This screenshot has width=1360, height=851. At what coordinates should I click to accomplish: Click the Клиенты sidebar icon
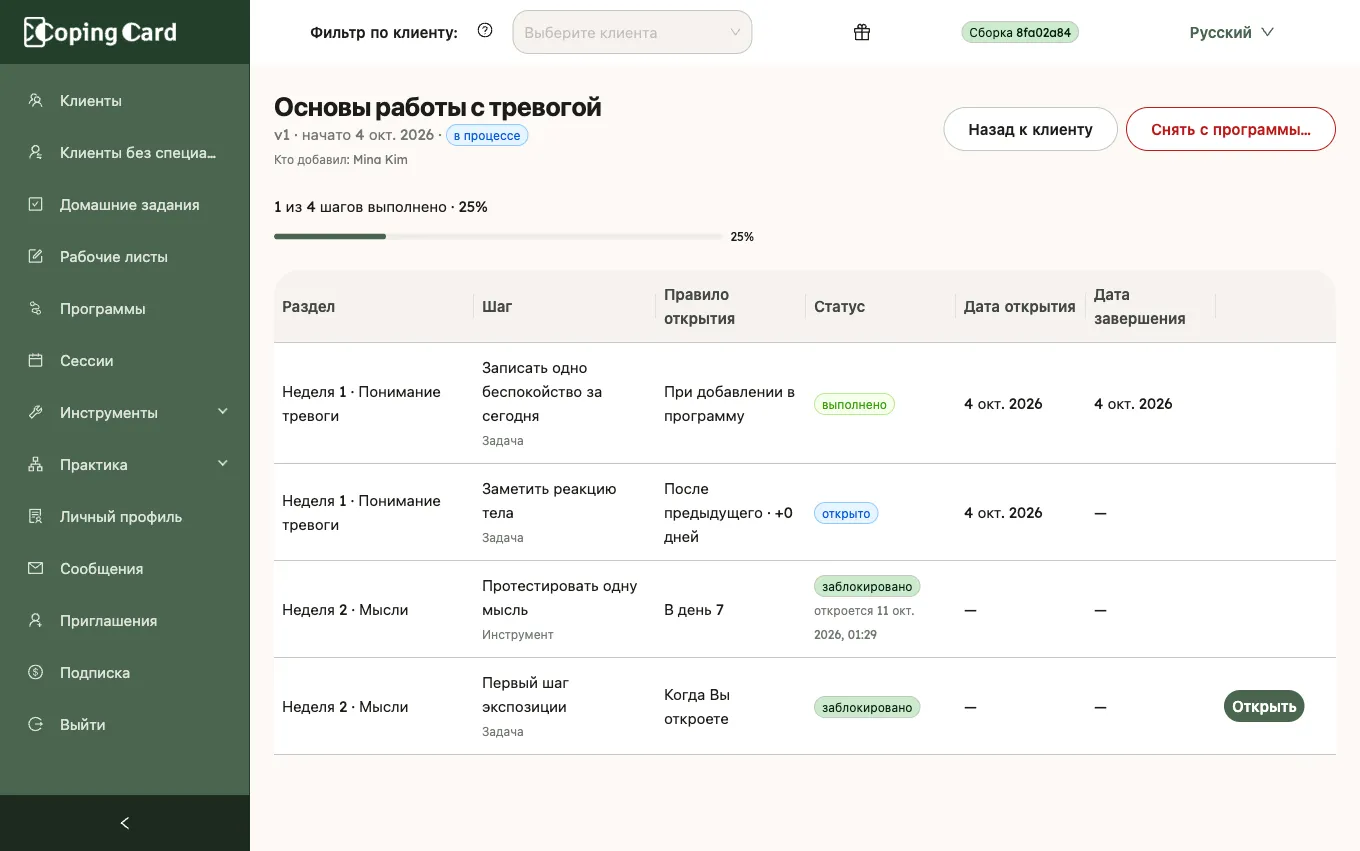[x=36, y=100]
